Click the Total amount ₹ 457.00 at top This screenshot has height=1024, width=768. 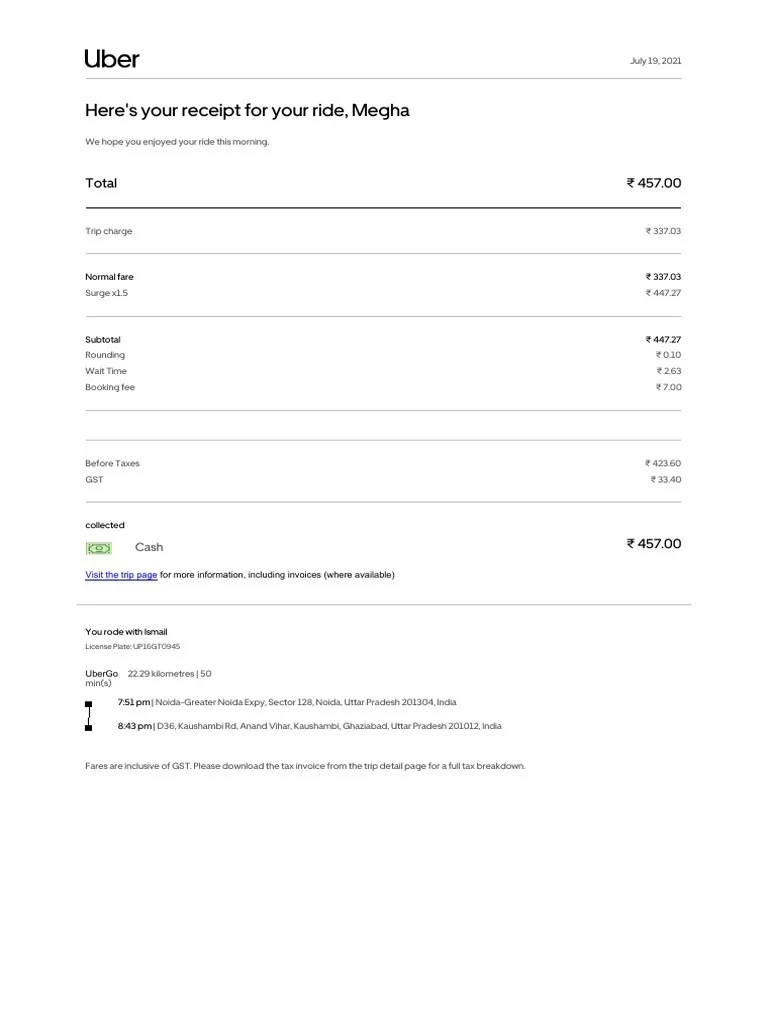(x=653, y=183)
